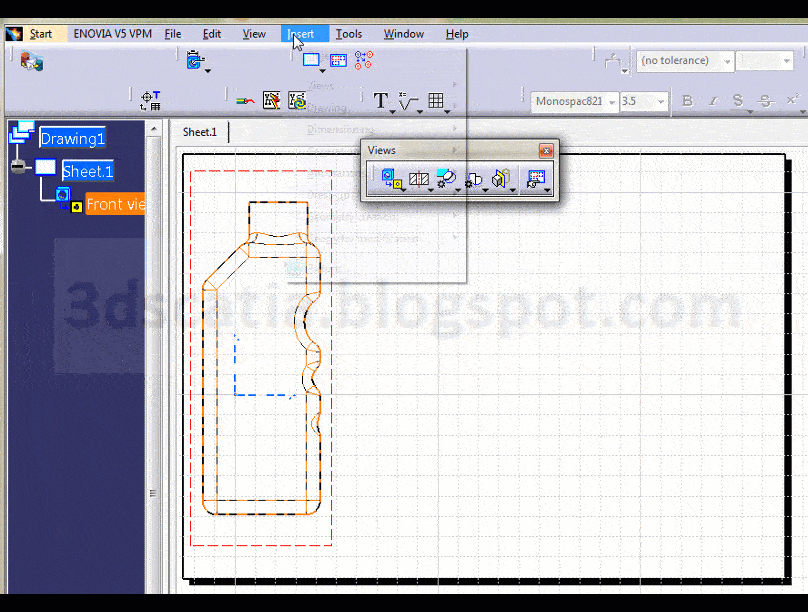Open the Insert menu
The width and height of the screenshot is (808, 612).
[x=303, y=33]
